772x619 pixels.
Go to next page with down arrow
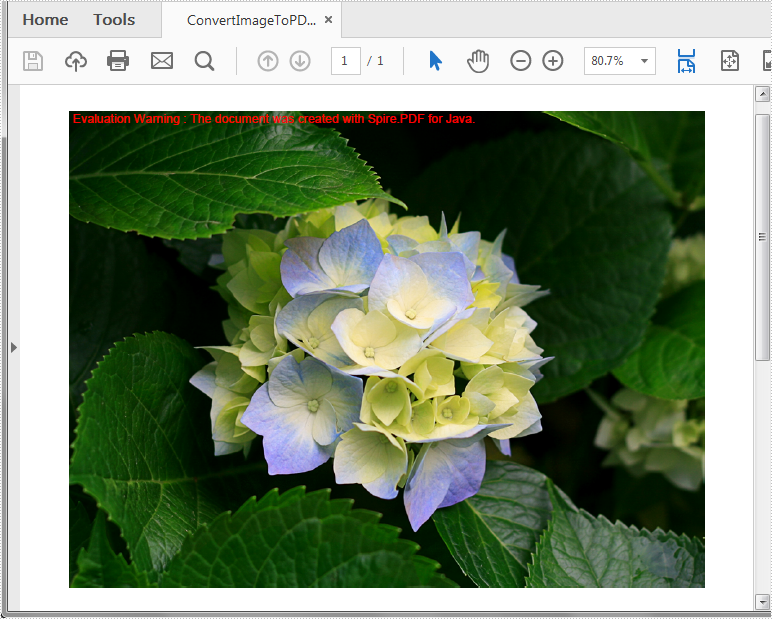click(300, 61)
